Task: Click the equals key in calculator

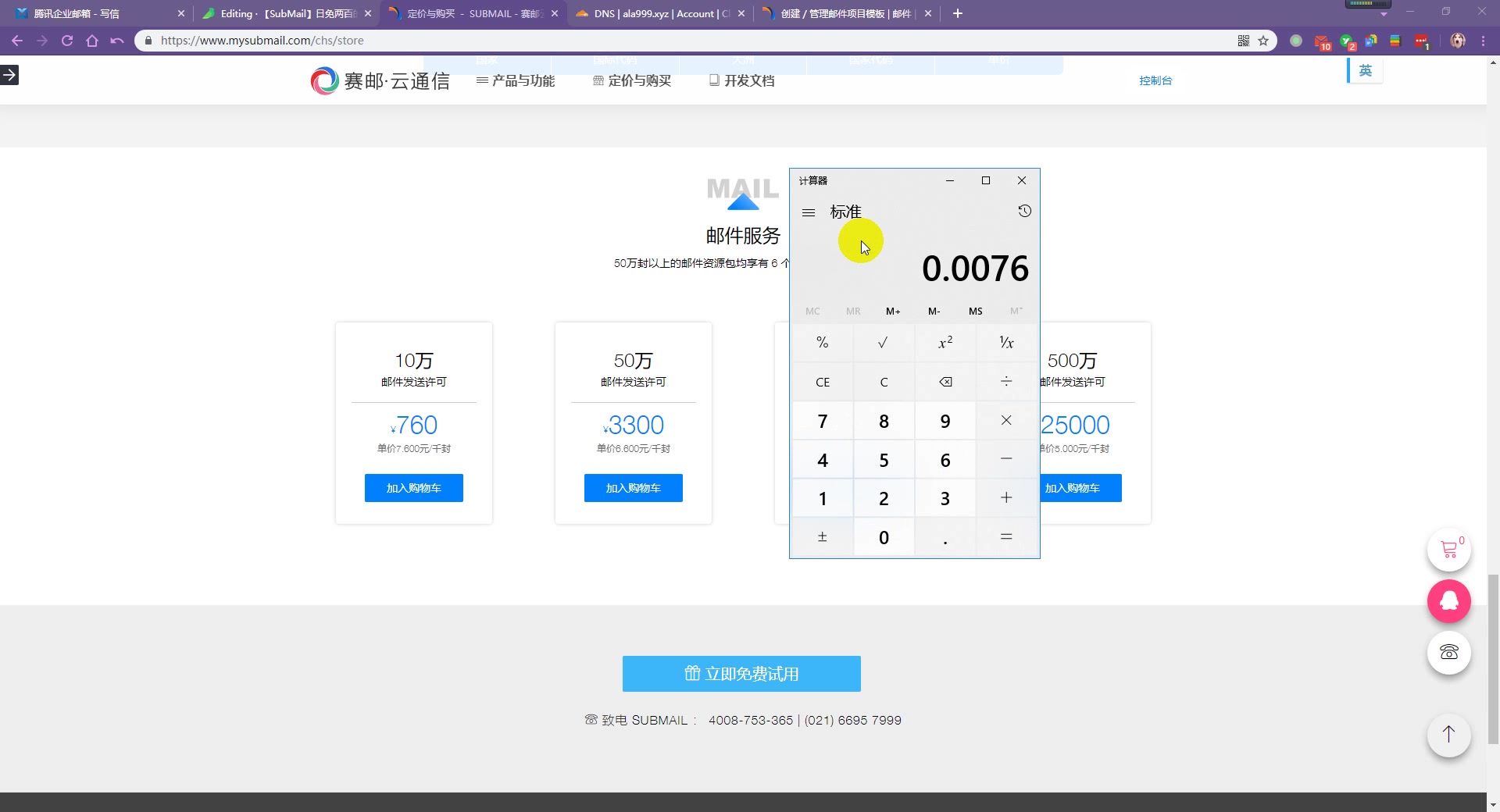Action: click(1006, 537)
